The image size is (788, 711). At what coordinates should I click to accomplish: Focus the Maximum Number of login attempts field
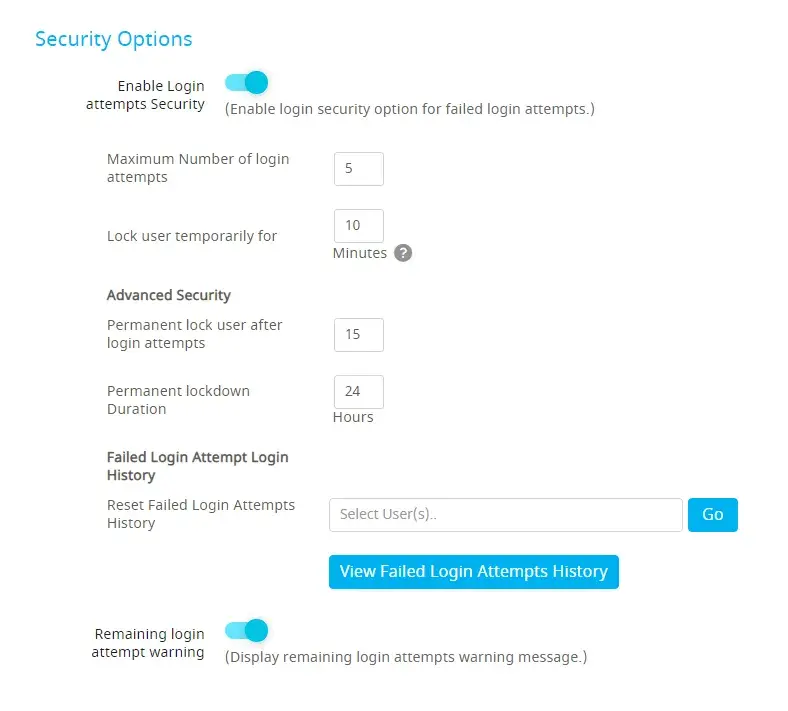coord(358,169)
